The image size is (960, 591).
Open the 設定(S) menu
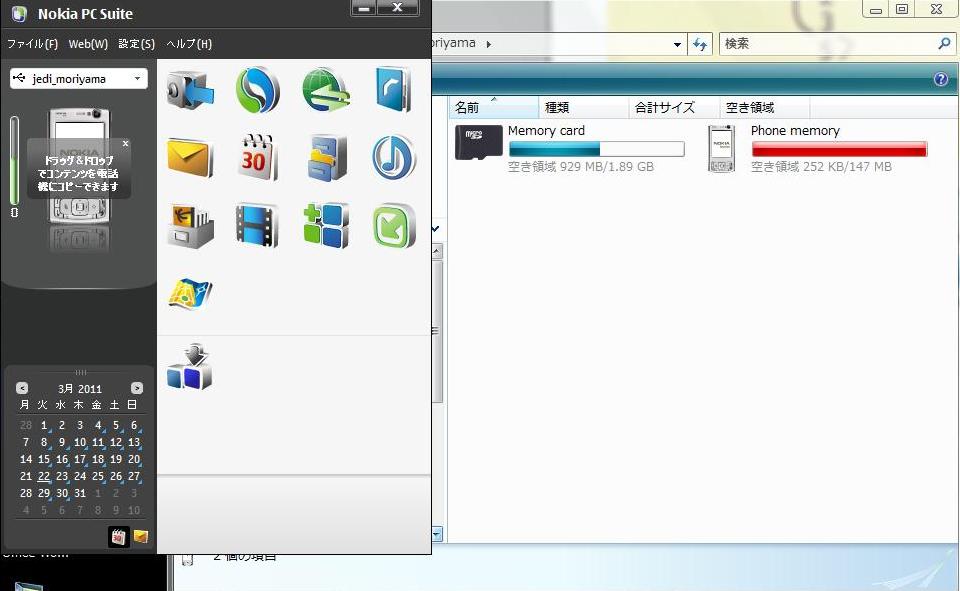(137, 43)
